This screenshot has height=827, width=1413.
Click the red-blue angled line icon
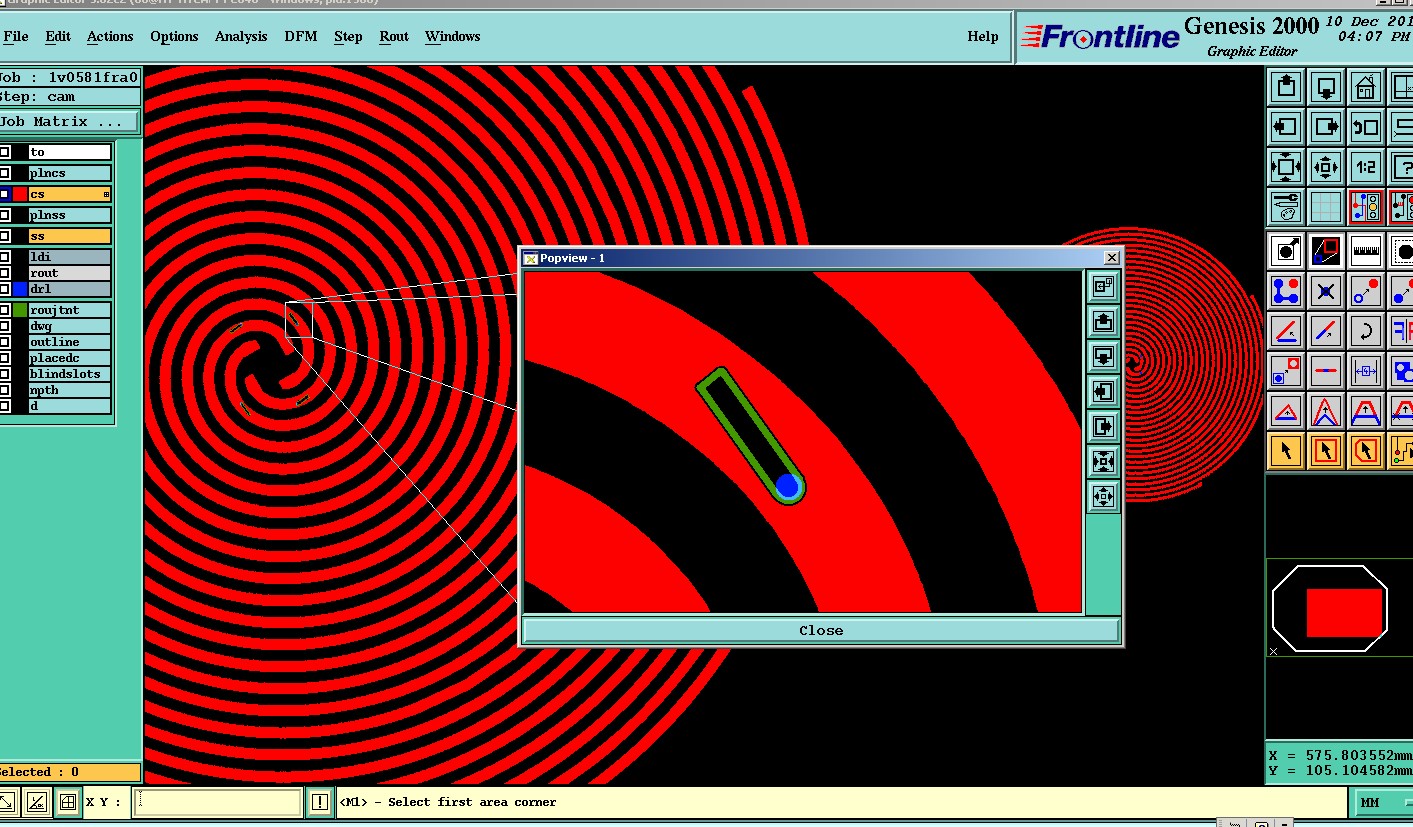pyautogui.click(x=1286, y=331)
